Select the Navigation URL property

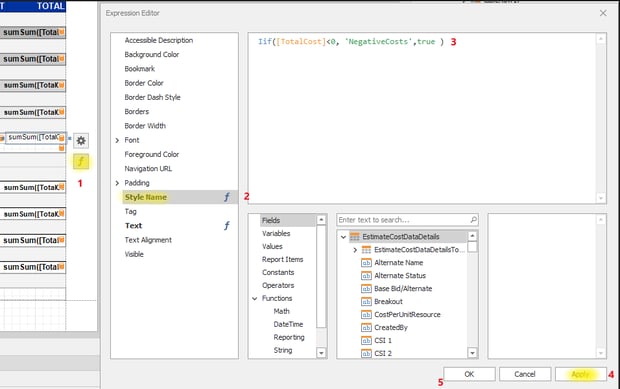[x=148, y=168]
